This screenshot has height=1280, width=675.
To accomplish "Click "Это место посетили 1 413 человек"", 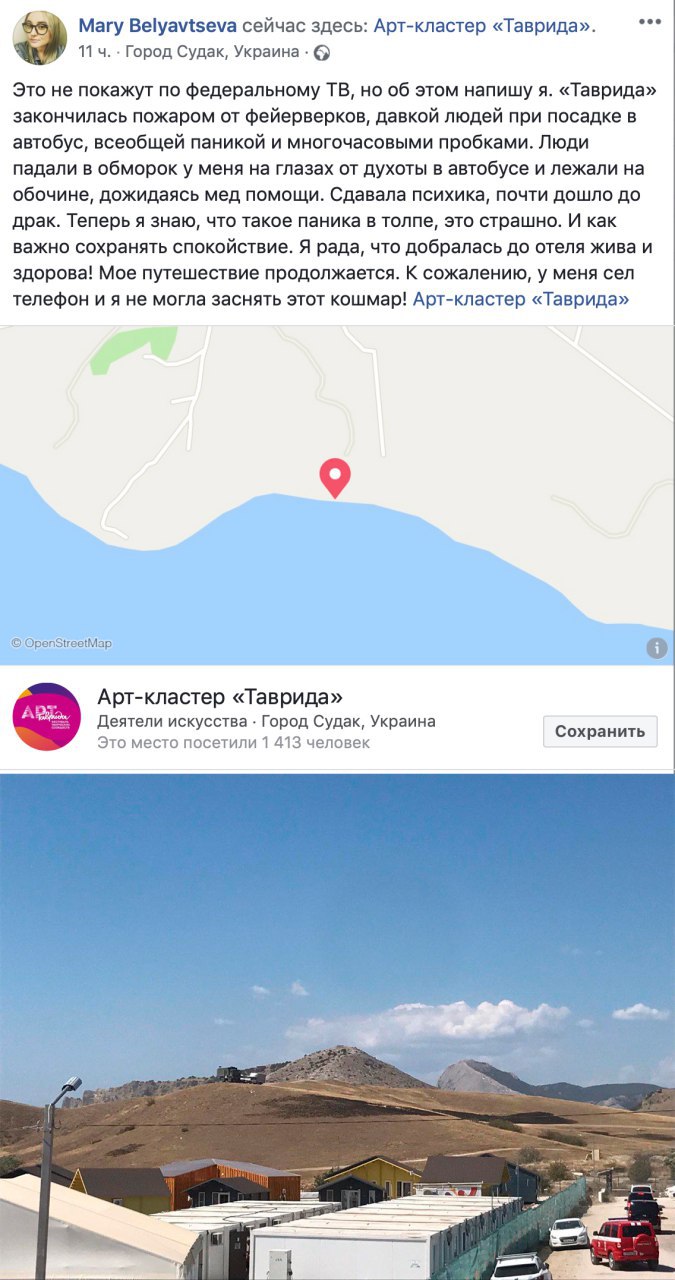I will 233,743.
